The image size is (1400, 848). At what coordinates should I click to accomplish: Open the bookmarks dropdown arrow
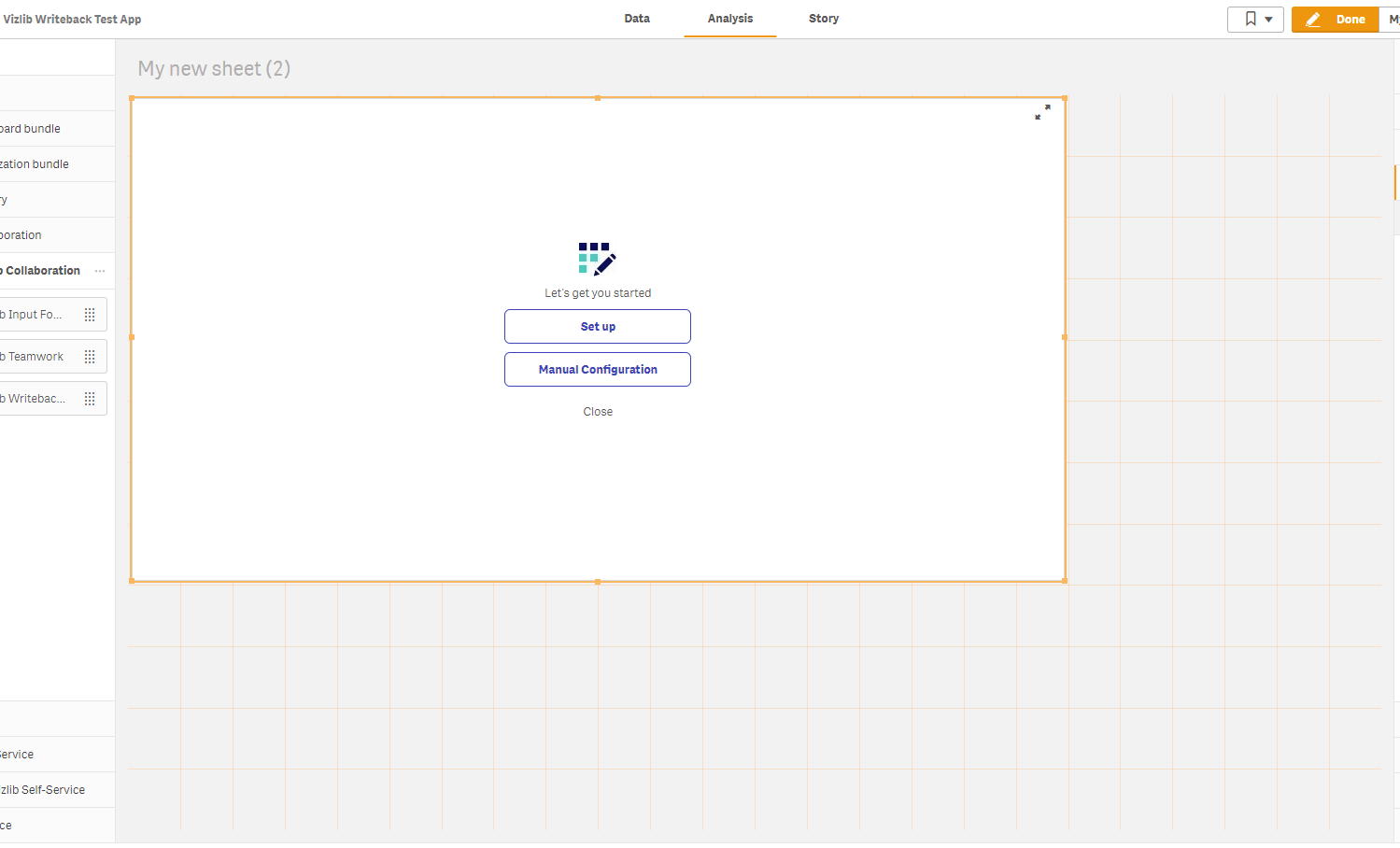point(1268,20)
